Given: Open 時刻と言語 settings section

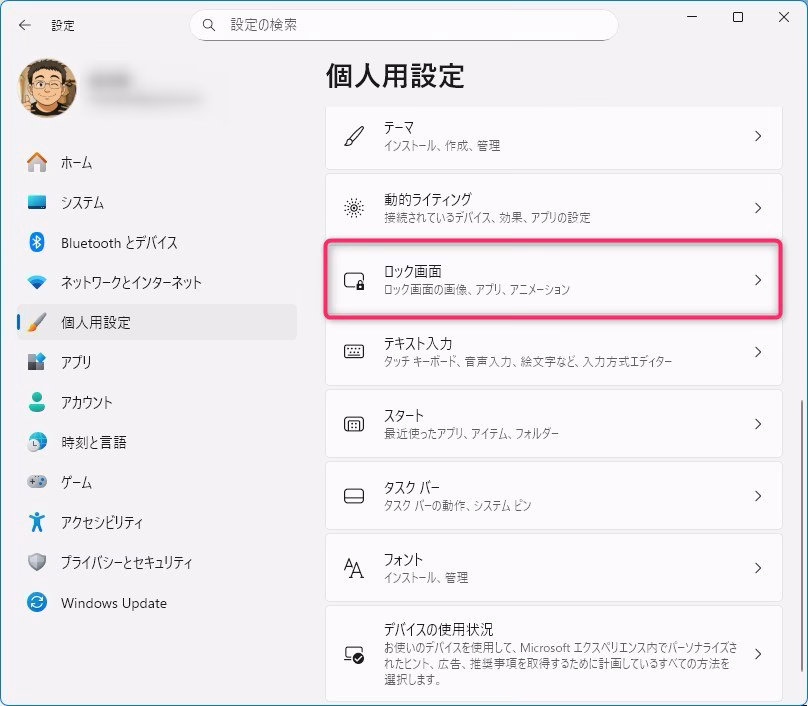Looking at the screenshot, I should (x=93, y=442).
